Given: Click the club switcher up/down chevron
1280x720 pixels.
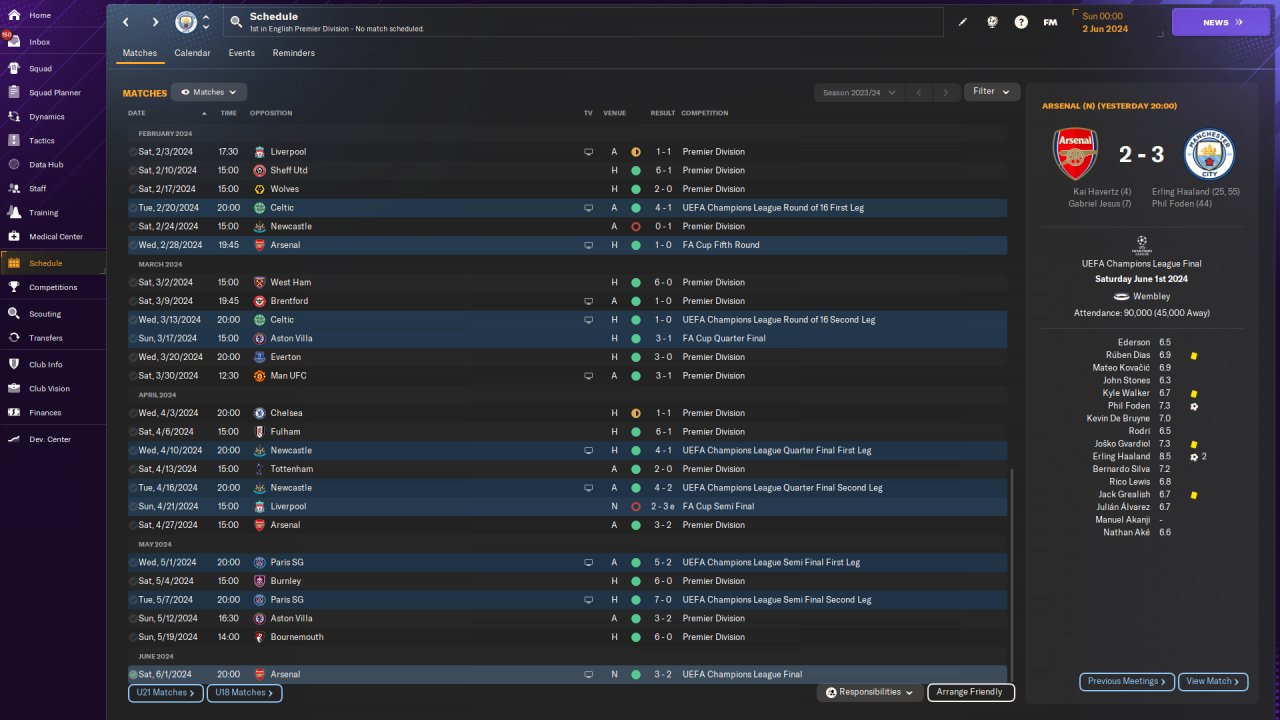Looking at the screenshot, I should [206, 22].
